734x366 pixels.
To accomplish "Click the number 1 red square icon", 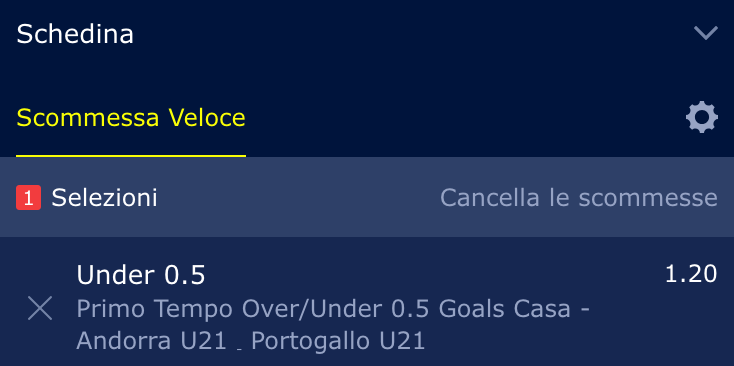I will coord(29,198).
